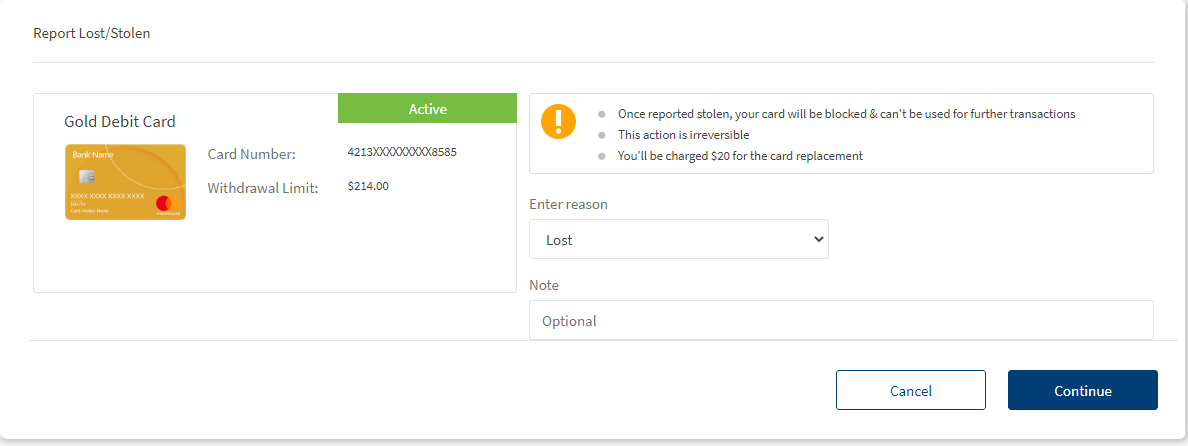
Task: Click the Report Lost/Stolen heading
Action: (x=92, y=34)
